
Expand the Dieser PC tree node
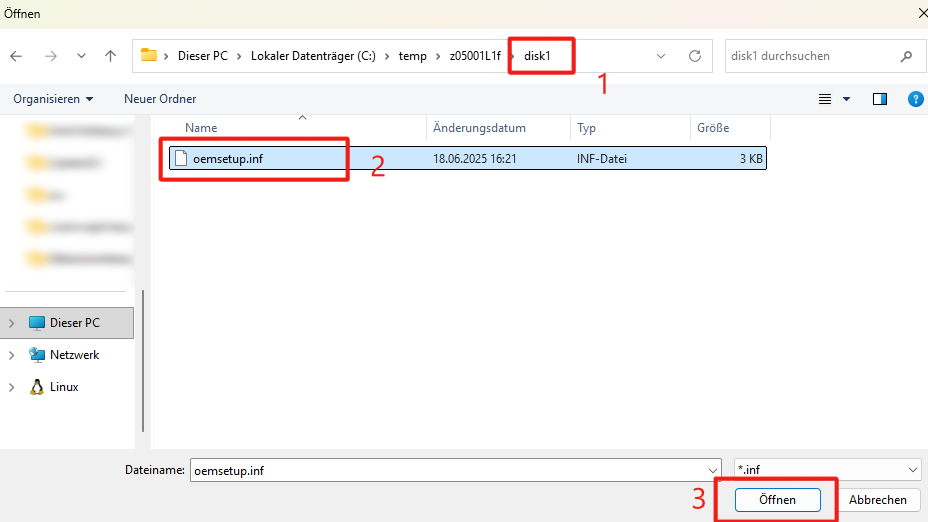click(12, 323)
